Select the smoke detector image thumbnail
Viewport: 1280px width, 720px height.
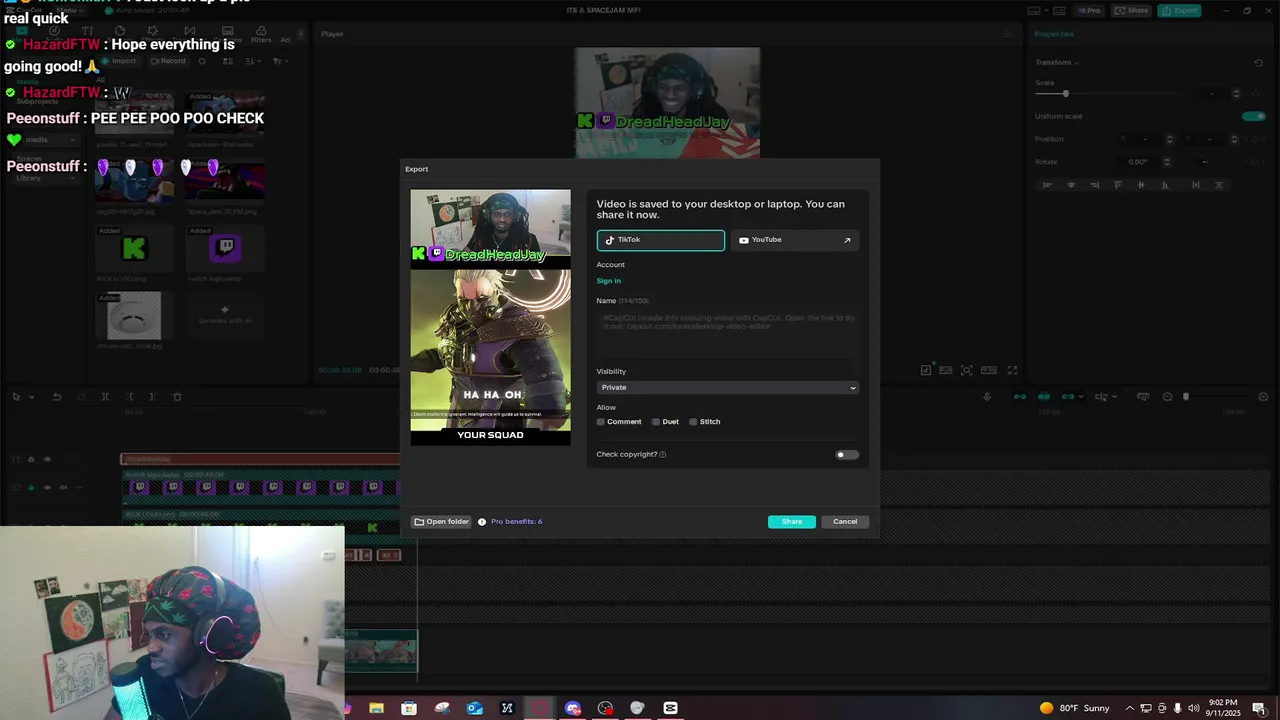coord(134,315)
